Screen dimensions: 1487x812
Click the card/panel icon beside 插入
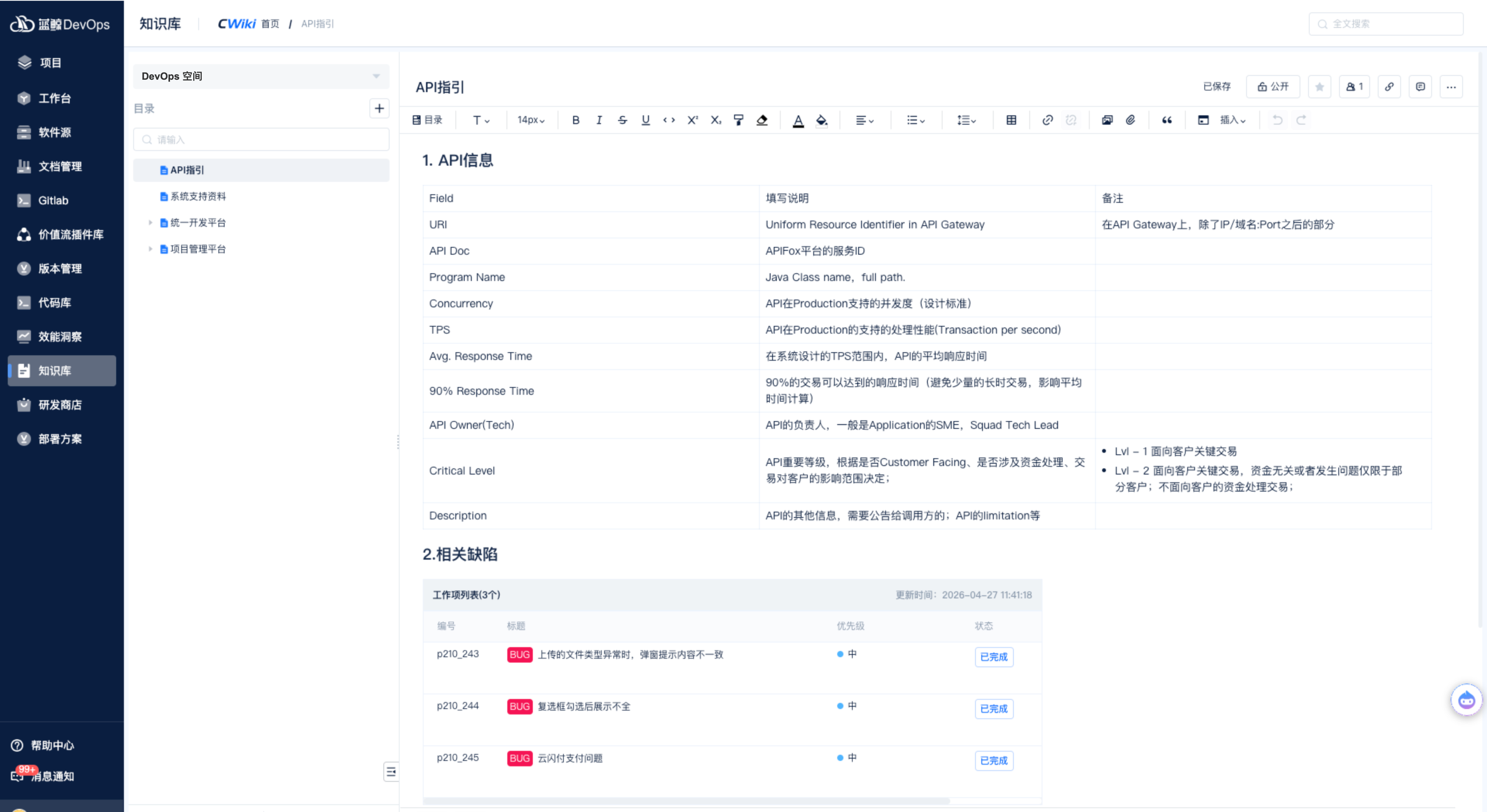(1203, 120)
